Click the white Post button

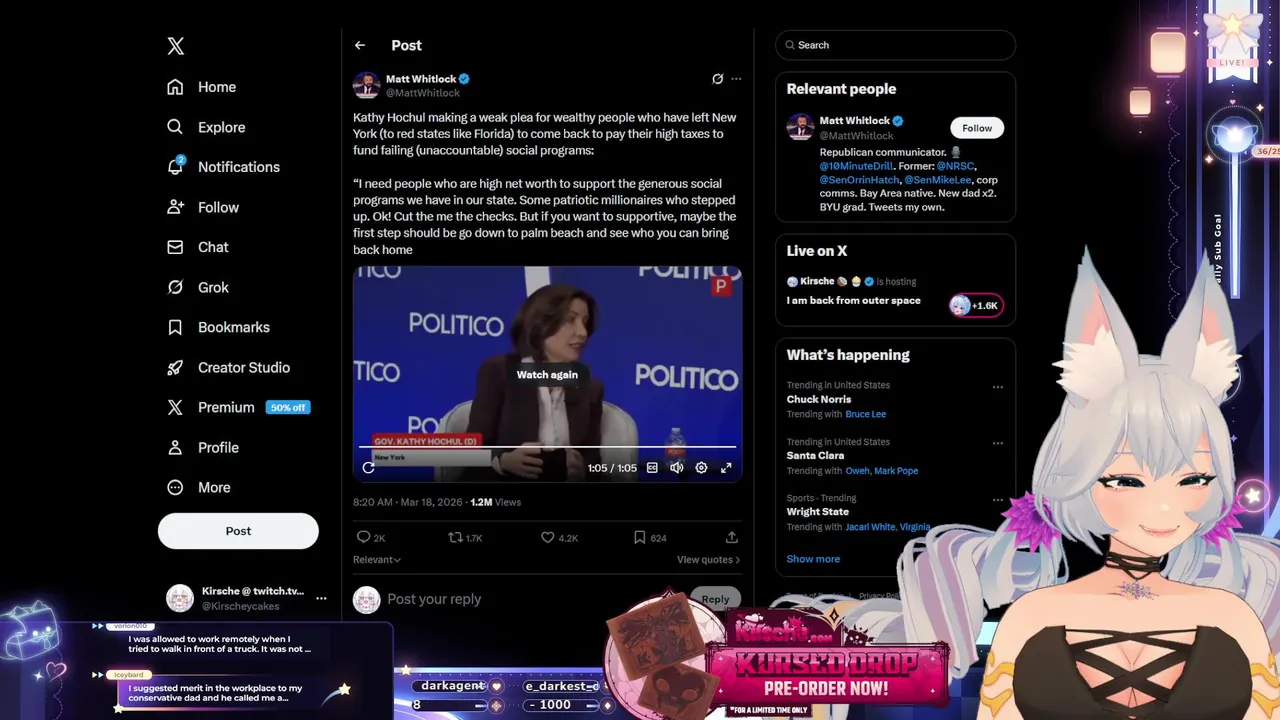coord(238,531)
